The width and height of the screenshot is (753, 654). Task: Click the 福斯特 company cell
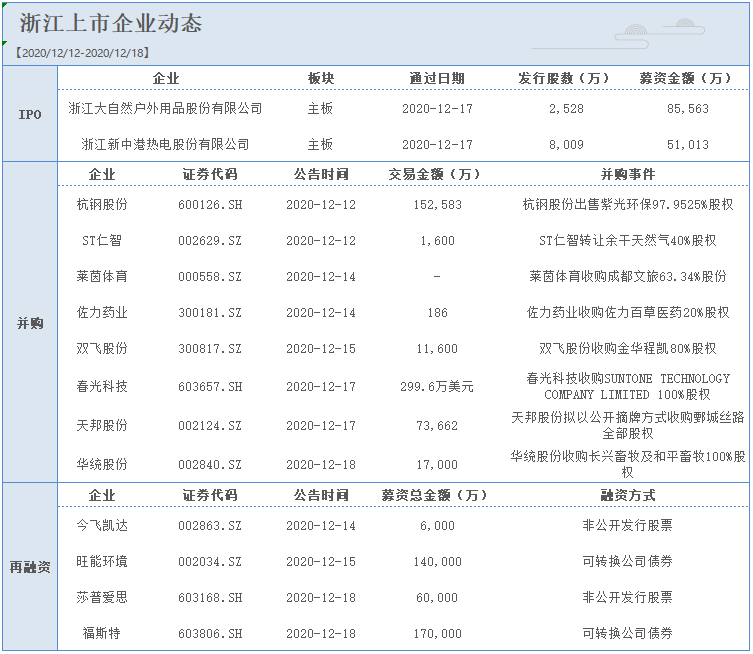point(102,633)
